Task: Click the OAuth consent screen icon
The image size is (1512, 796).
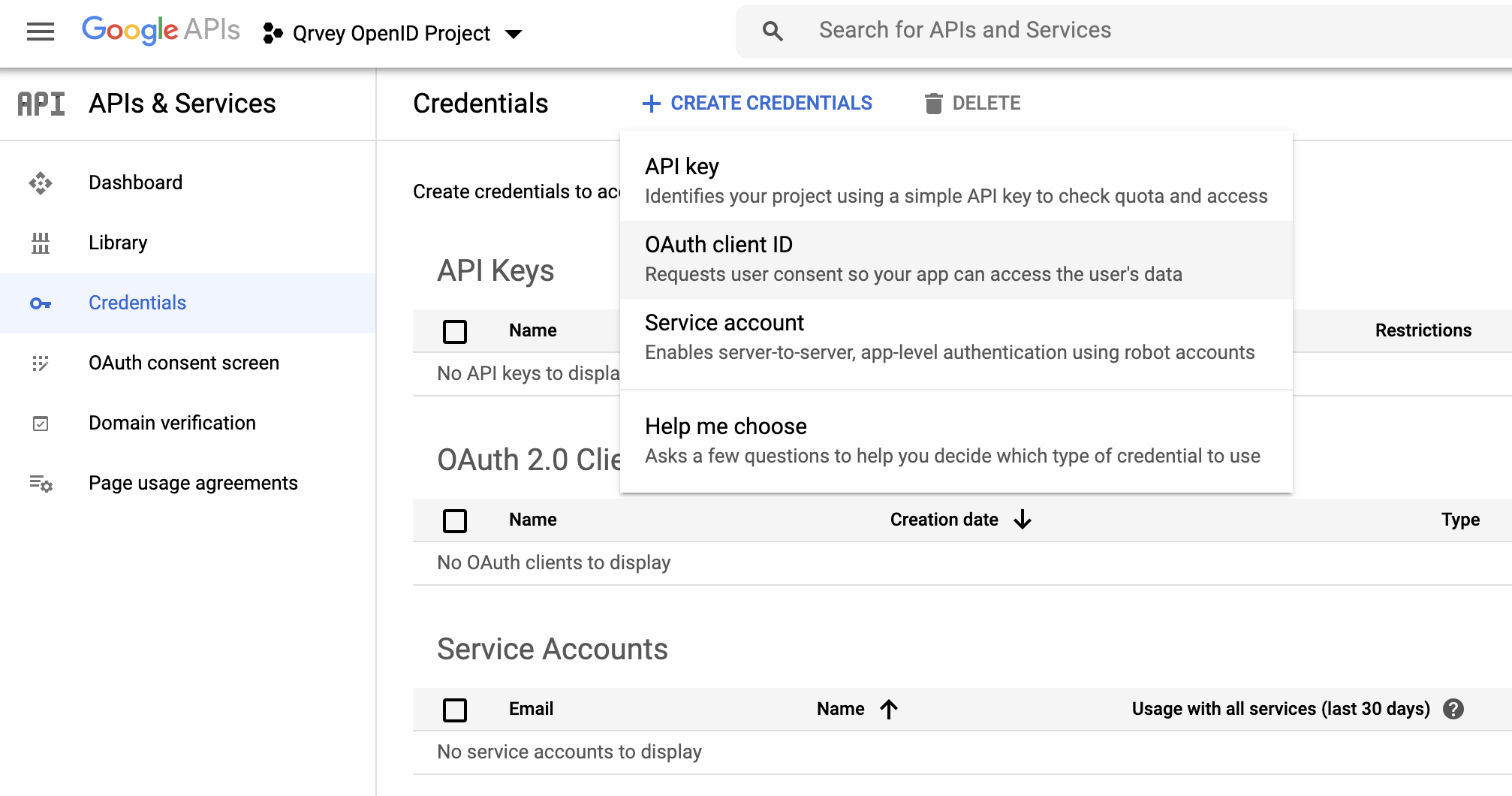Action: coord(41,363)
